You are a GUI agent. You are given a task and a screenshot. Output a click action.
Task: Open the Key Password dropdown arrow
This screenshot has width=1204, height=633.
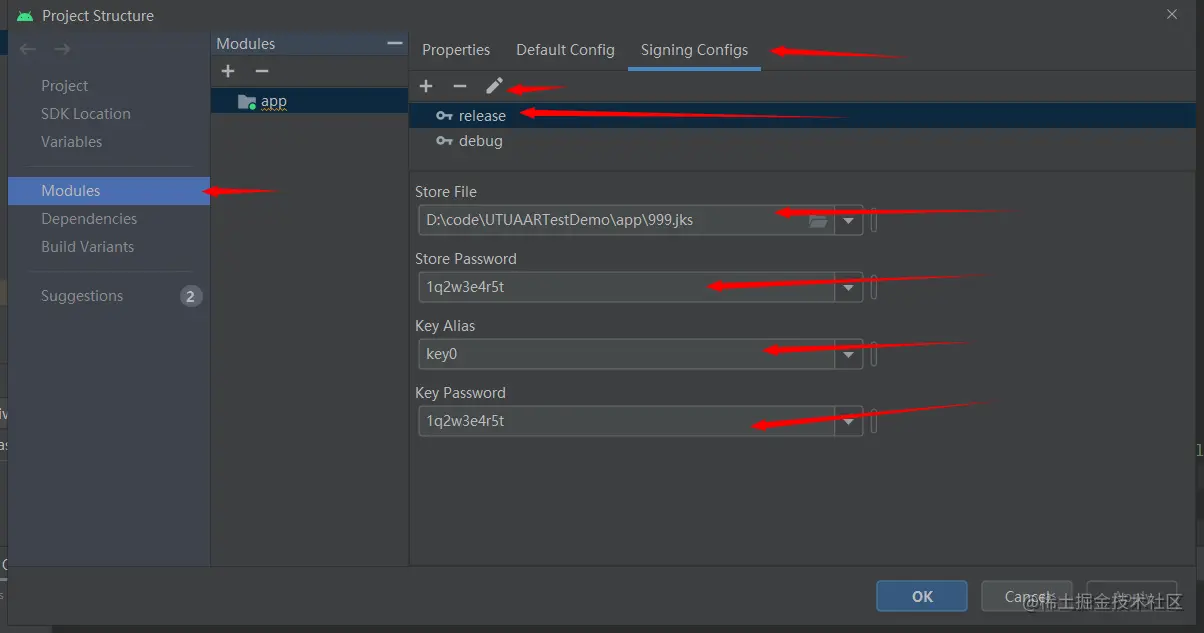click(x=849, y=422)
